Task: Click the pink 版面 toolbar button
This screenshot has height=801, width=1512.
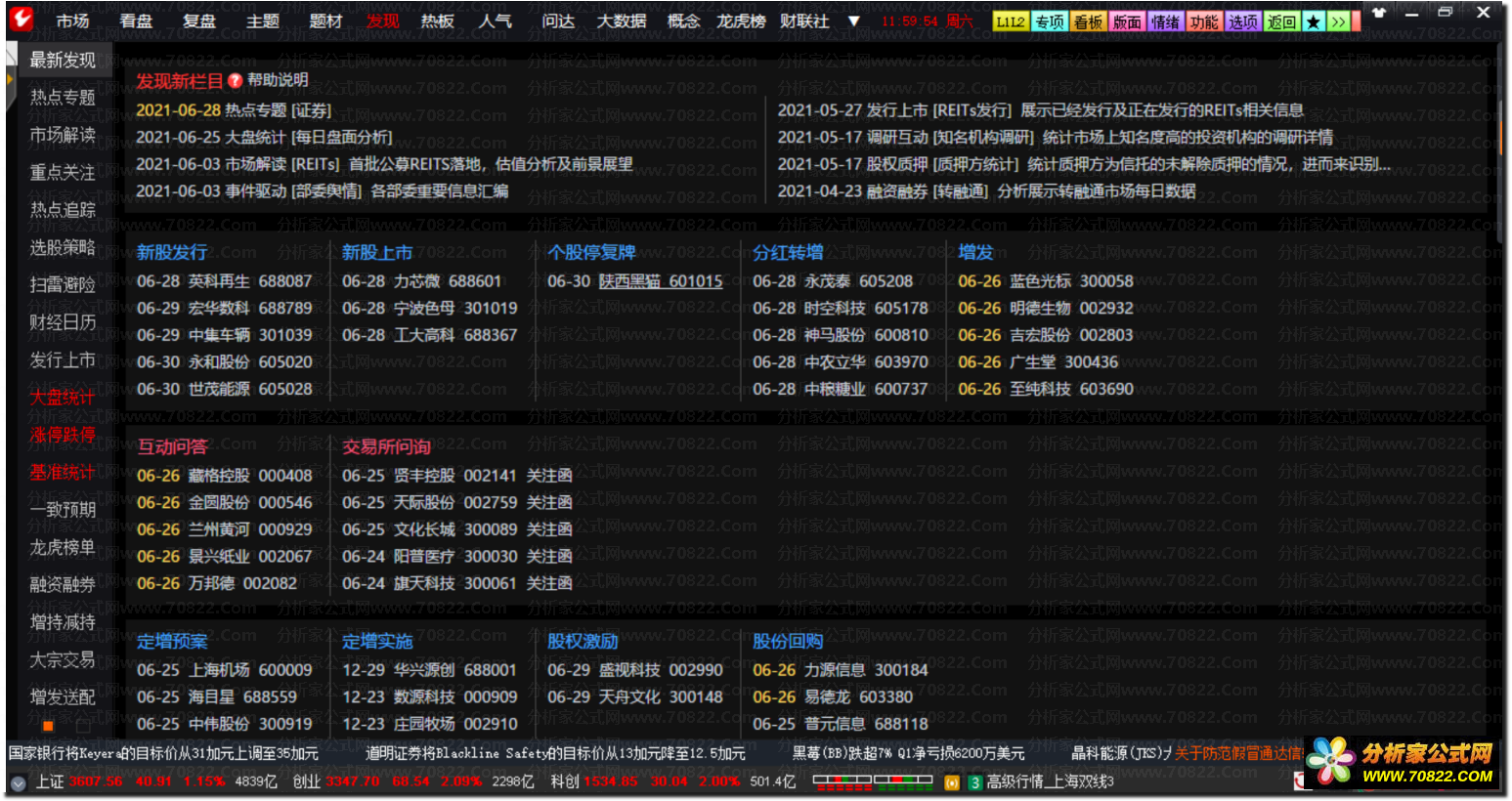Action: [x=1127, y=21]
